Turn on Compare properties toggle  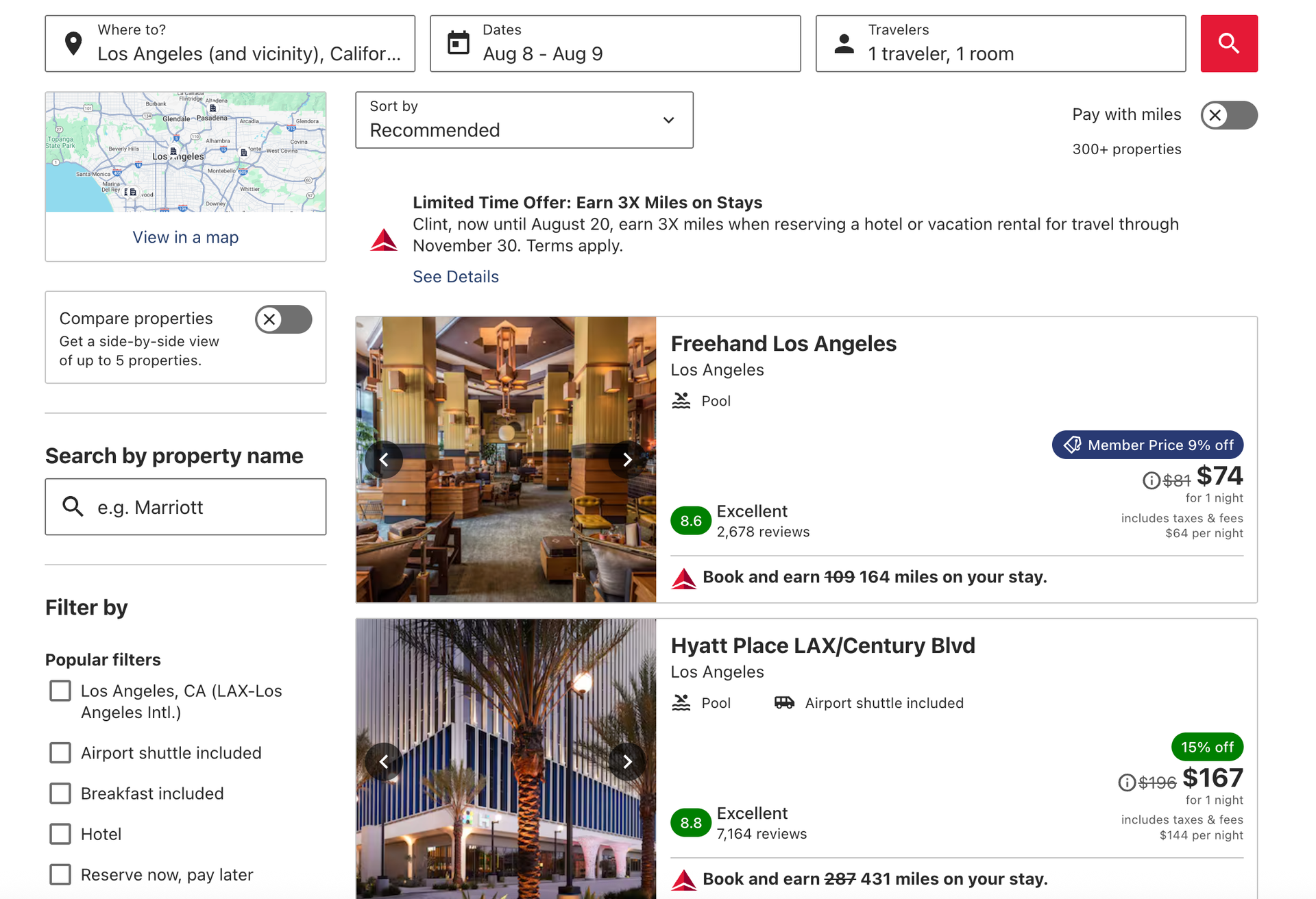click(x=284, y=319)
